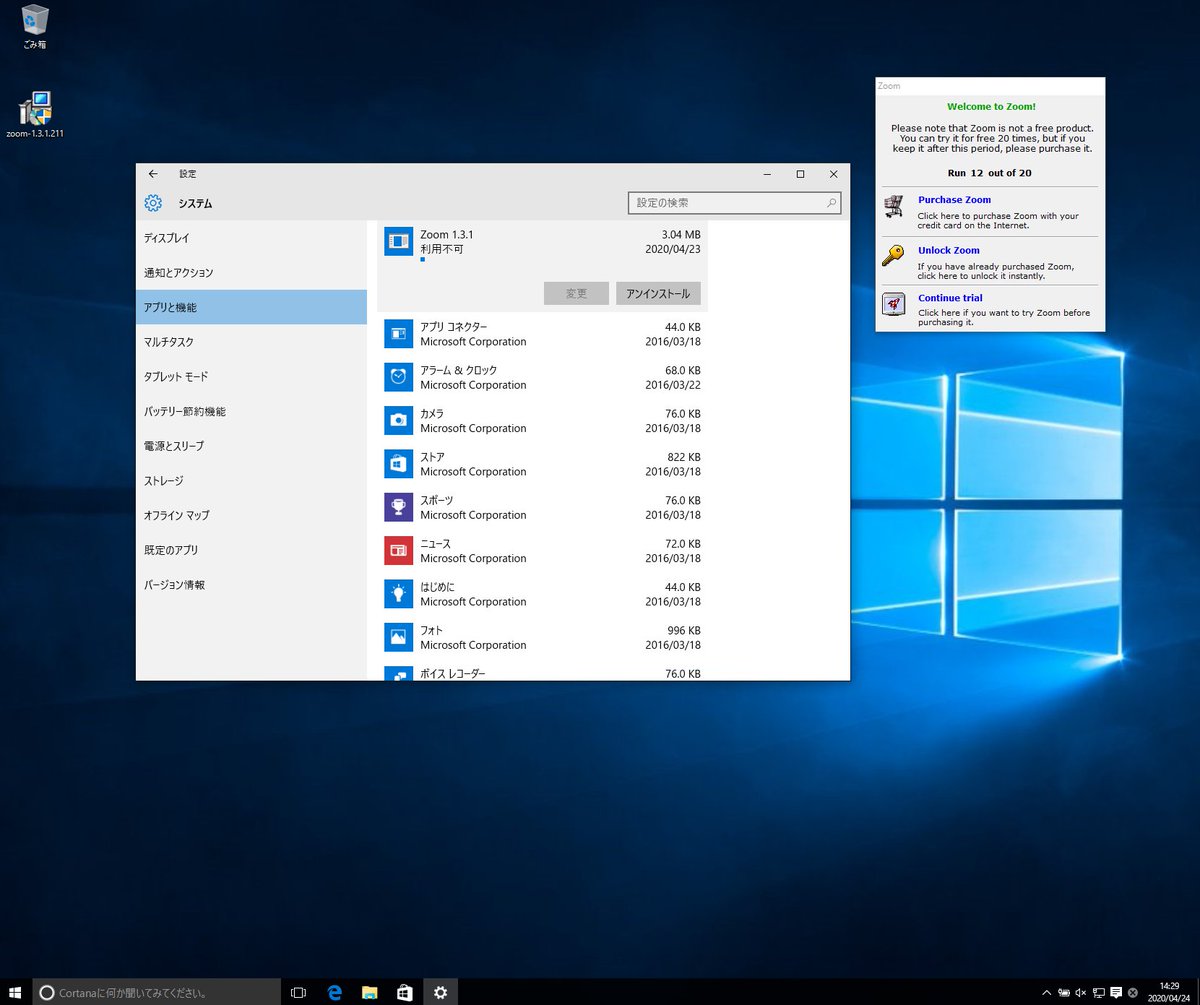Viewport: 1200px width, 1005px height.
Task: Select the カメラ app name text
Action: pyautogui.click(x=432, y=414)
